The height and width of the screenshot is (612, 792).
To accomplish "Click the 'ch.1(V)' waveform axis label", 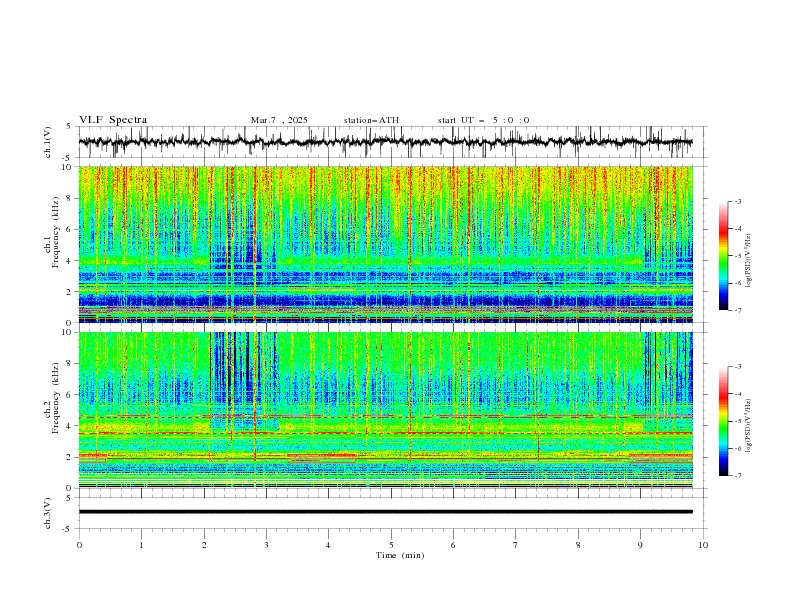I will (x=48, y=142).
